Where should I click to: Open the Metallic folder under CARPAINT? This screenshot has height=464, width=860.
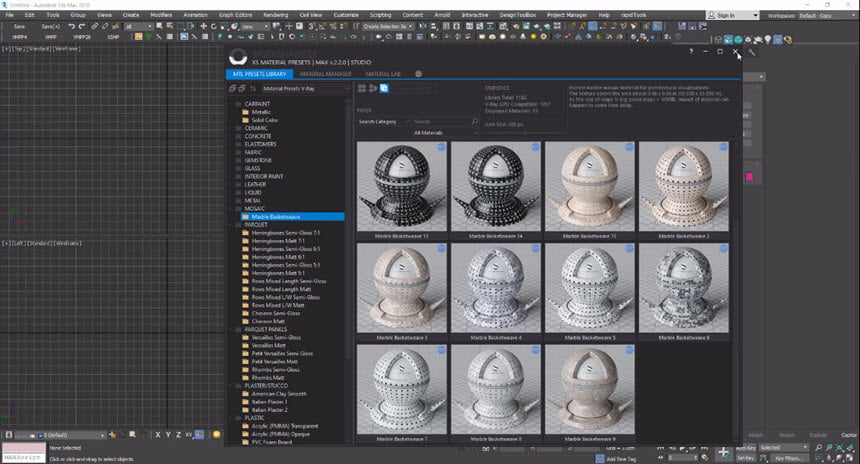261,112
